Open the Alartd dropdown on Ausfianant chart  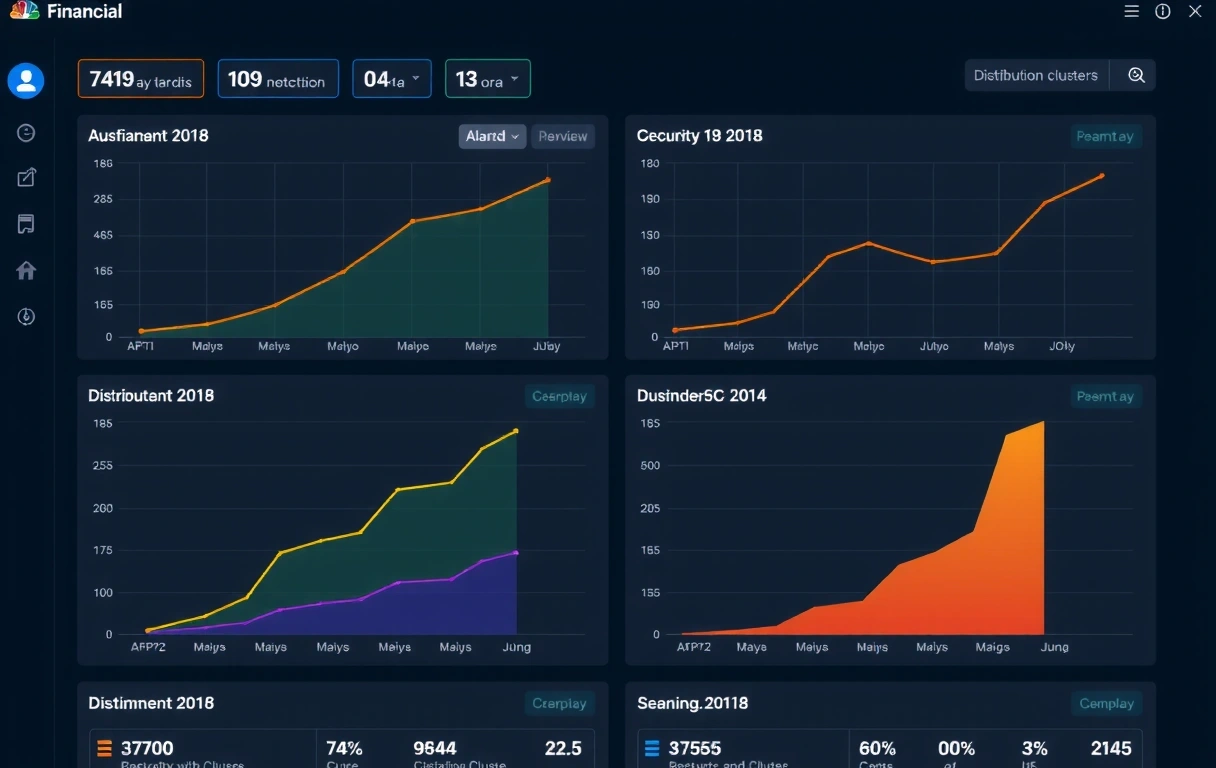point(491,136)
